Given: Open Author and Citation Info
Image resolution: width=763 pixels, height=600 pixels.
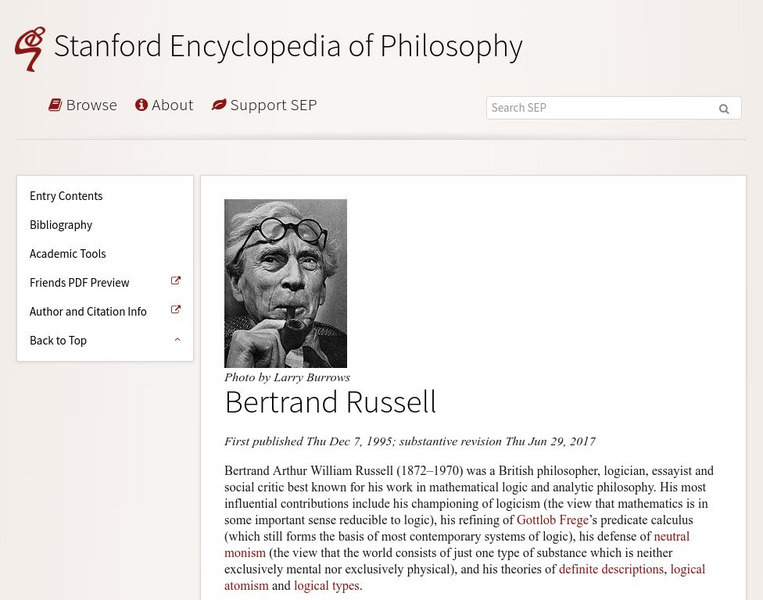Looking at the screenshot, I should click(88, 312).
